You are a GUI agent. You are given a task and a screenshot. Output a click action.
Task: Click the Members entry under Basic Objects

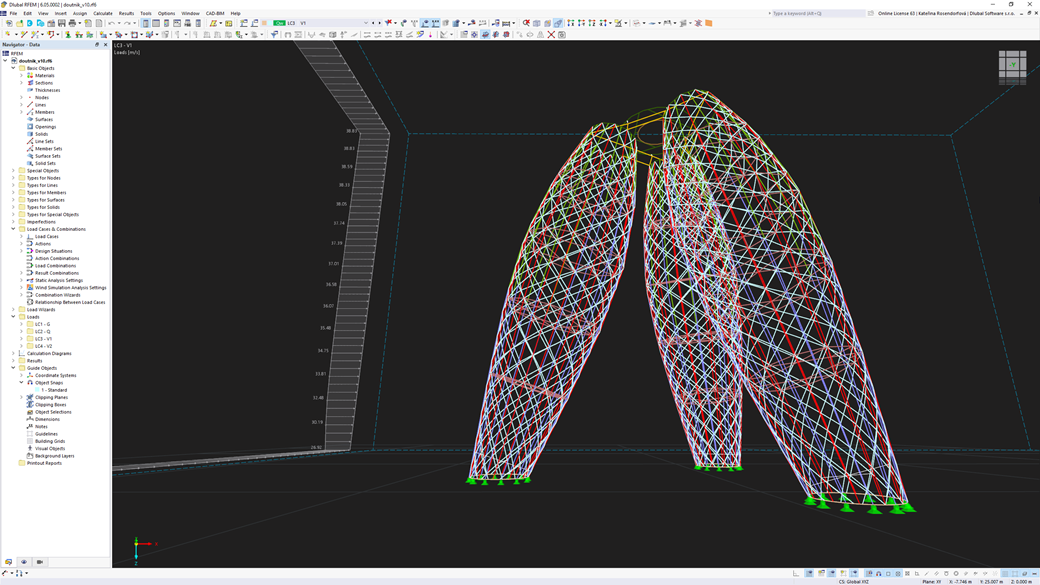(x=43, y=111)
